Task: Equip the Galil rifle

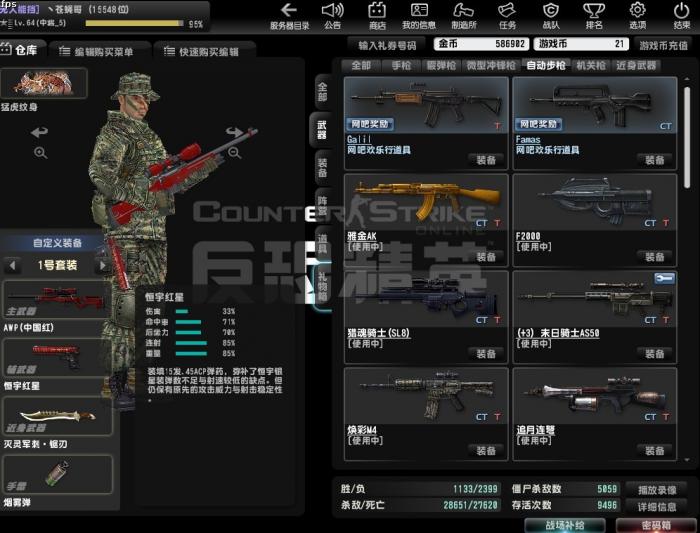Action: (x=486, y=160)
